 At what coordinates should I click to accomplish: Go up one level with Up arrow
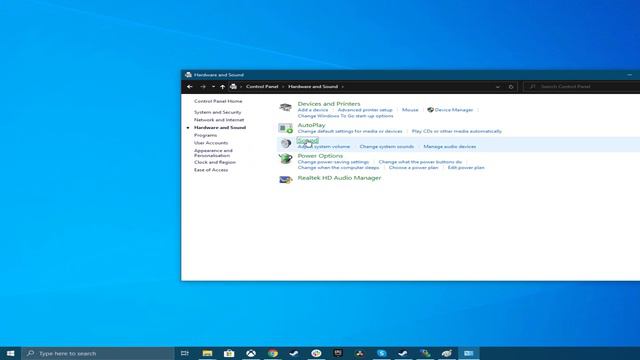tap(222, 87)
